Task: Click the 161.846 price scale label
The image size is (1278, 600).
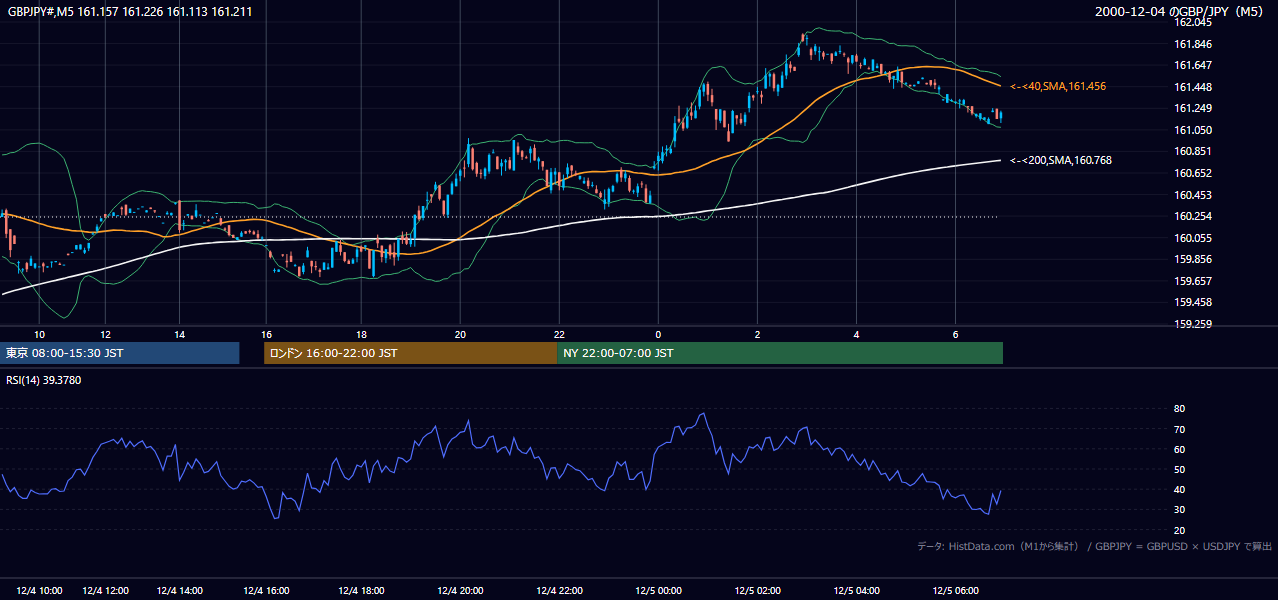Action: 1193,44
